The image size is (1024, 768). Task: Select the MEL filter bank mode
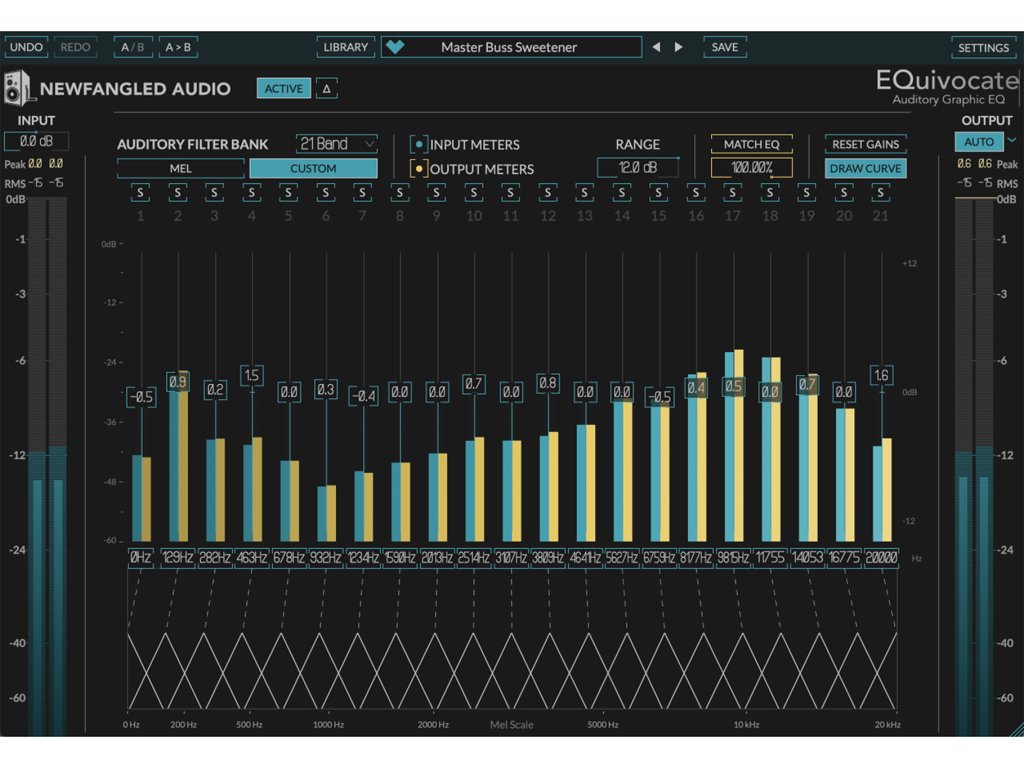[181, 169]
